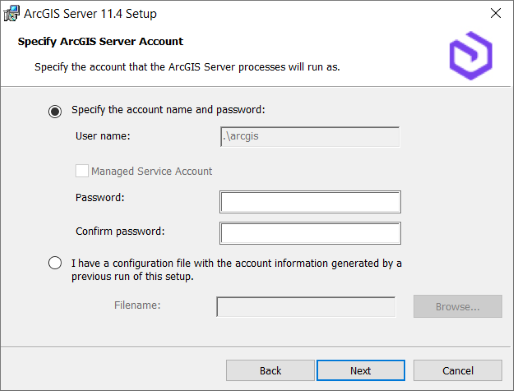The height and width of the screenshot is (391, 514).
Task: Close the ArcGIS Server Setup window
Action: [x=496, y=13]
